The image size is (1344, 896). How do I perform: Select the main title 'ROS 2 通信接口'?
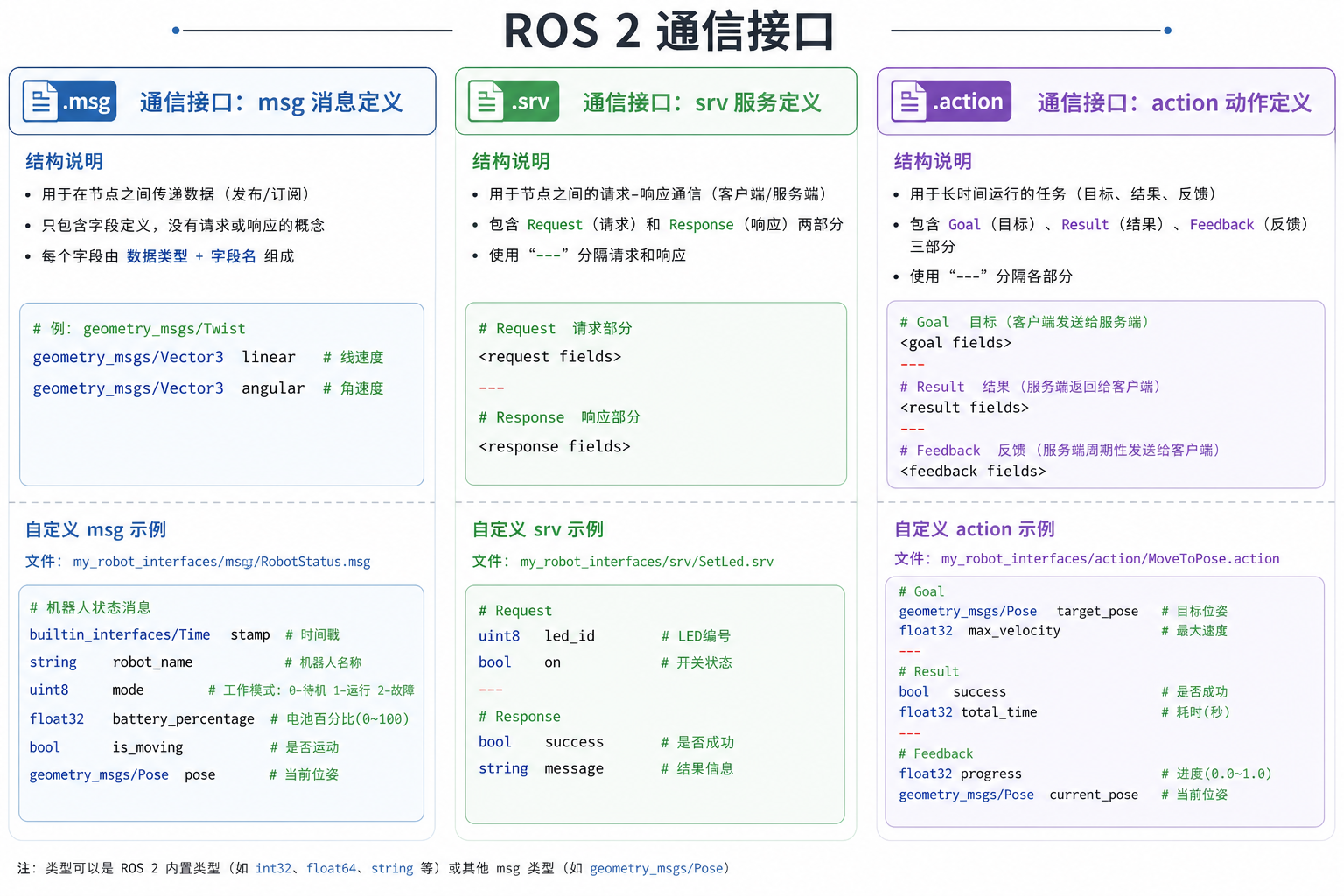click(x=669, y=31)
